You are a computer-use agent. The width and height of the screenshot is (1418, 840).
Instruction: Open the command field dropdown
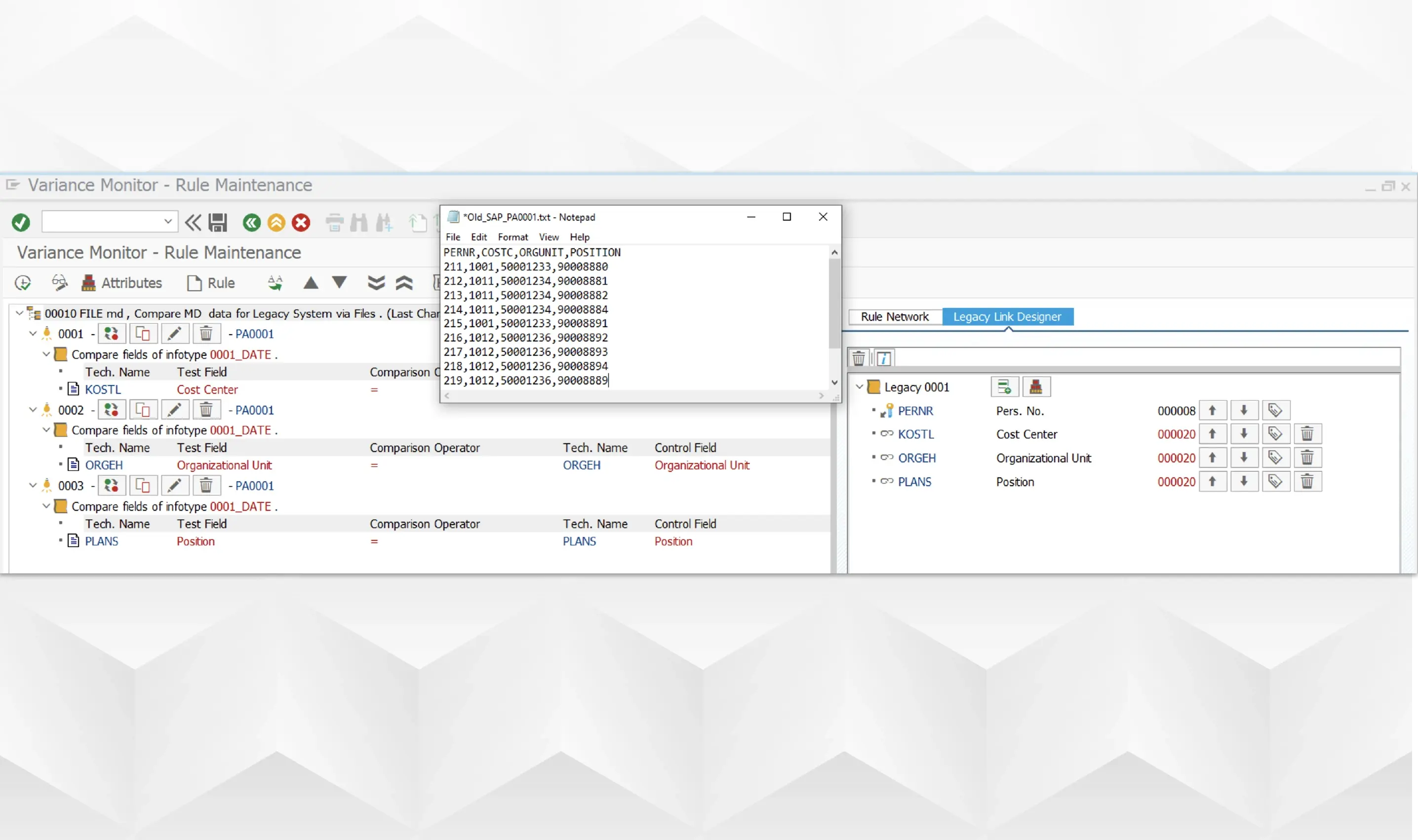coord(168,222)
